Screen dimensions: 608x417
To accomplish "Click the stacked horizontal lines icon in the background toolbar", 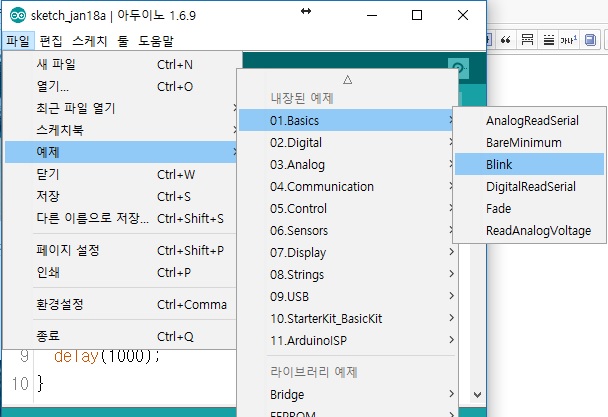I will tap(549, 40).
